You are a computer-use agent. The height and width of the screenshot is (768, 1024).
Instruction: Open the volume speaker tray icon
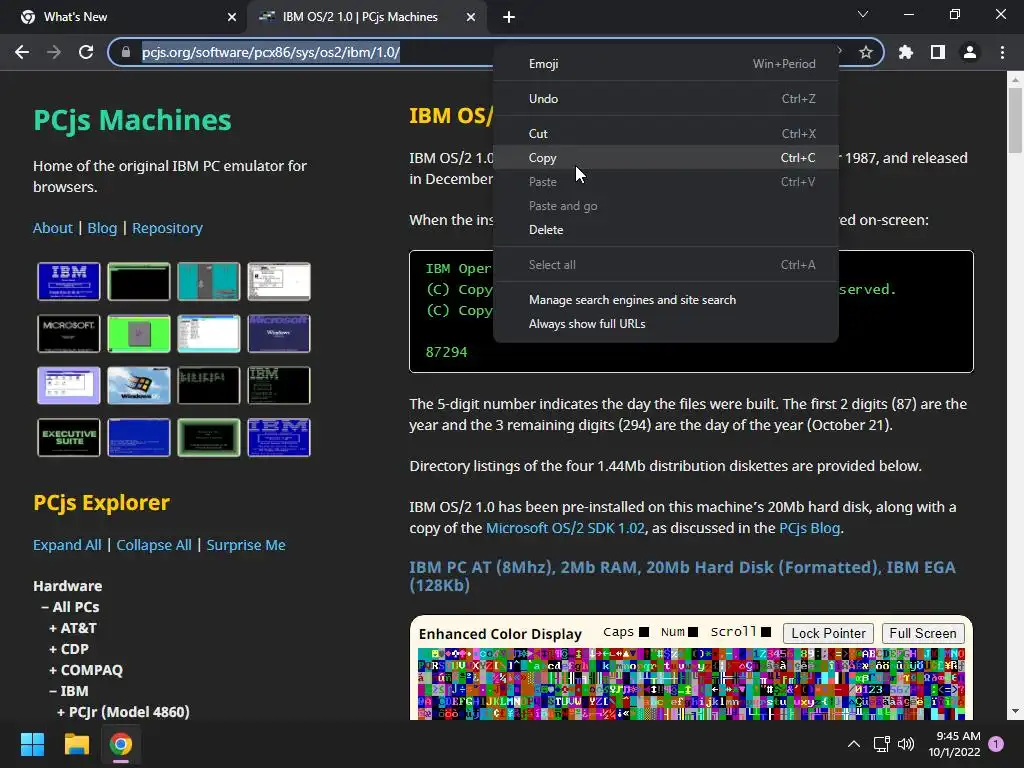(x=906, y=744)
